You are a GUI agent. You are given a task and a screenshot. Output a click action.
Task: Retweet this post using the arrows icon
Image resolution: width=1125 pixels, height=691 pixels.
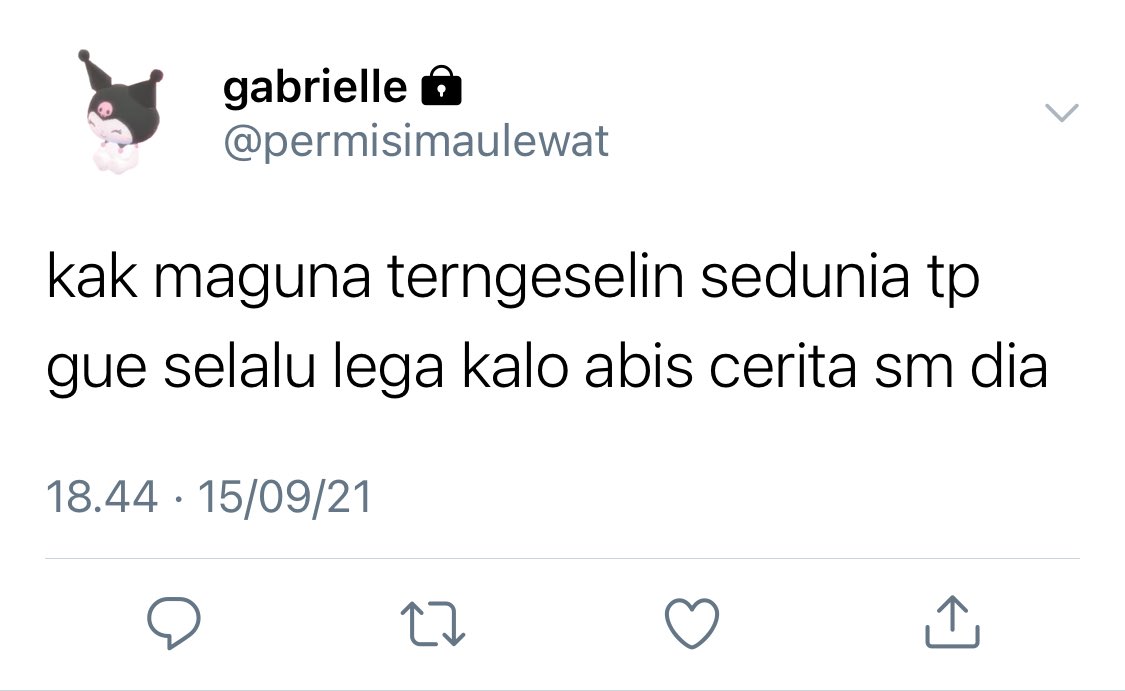pyautogui.click(x=433, y=624)
